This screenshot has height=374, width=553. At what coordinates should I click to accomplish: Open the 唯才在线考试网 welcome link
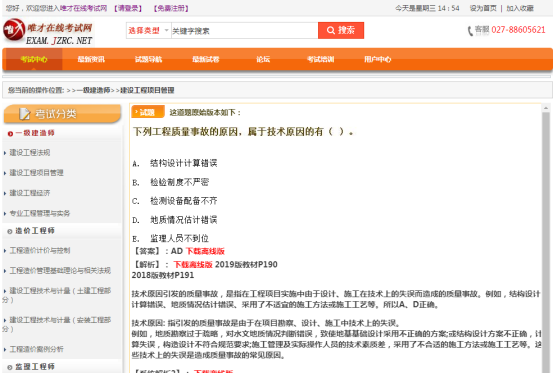83,8
